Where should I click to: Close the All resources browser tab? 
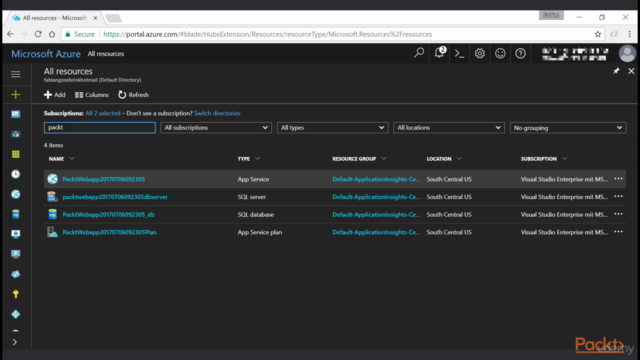click(x=95, y=18)
